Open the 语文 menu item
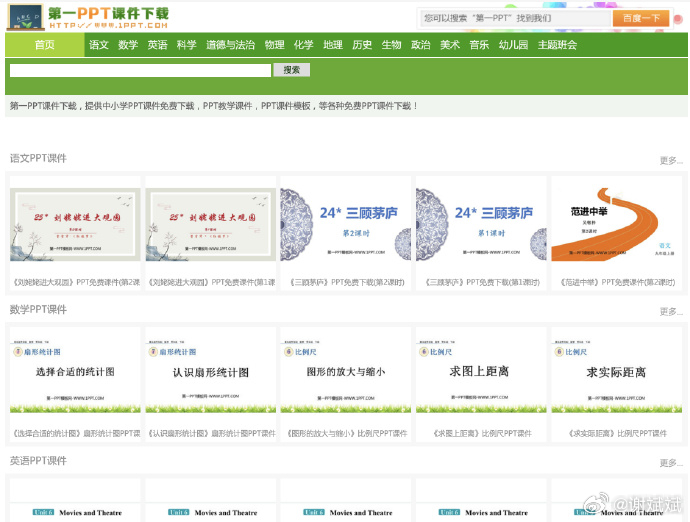The width and height of the screenshot is (690, 522). click(x=99, y=45)
